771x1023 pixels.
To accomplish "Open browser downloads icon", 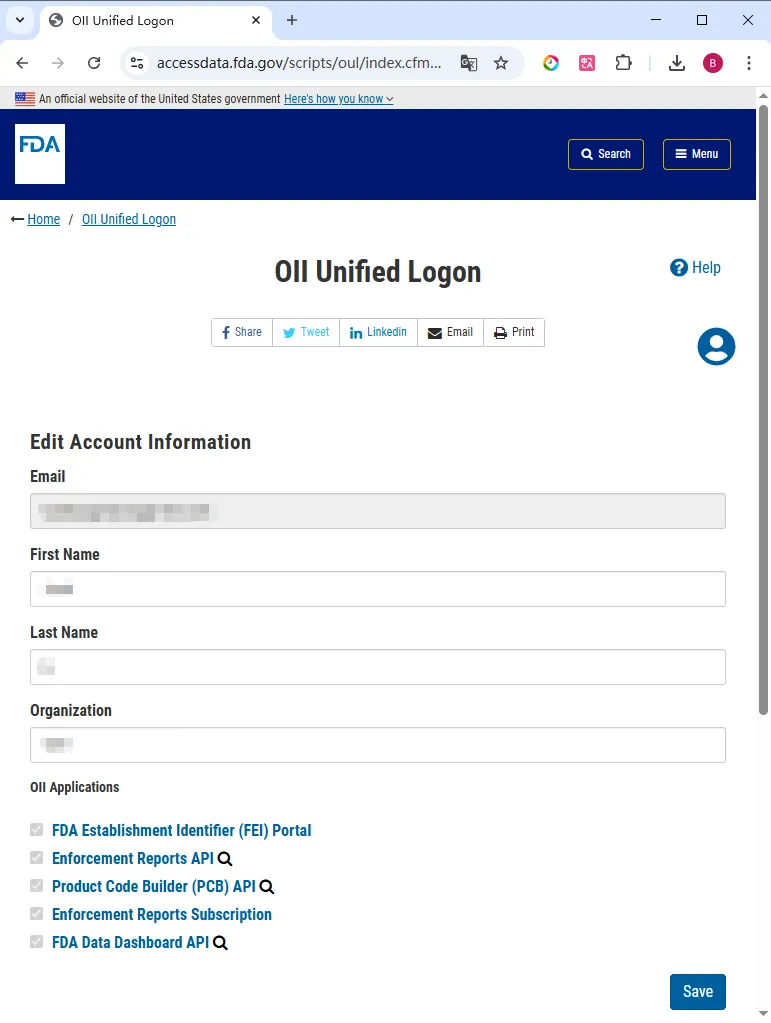I will coord(677,63).
